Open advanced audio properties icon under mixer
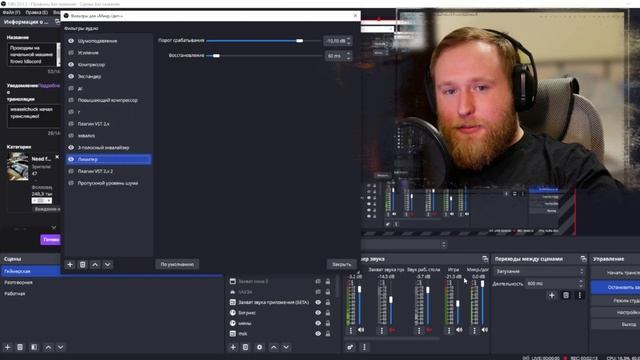 [x=350, y=347]
